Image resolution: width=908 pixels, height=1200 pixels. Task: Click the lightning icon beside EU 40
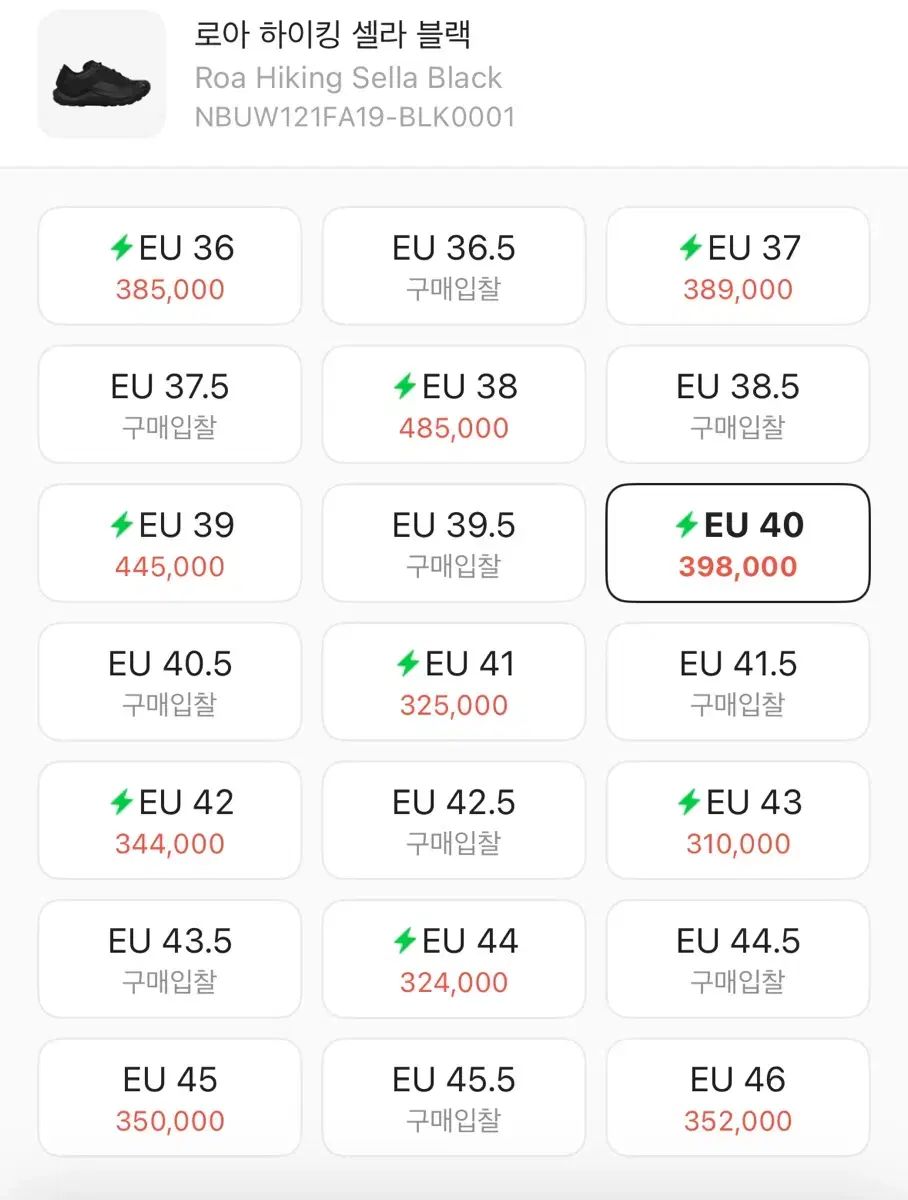coord(687,524)
